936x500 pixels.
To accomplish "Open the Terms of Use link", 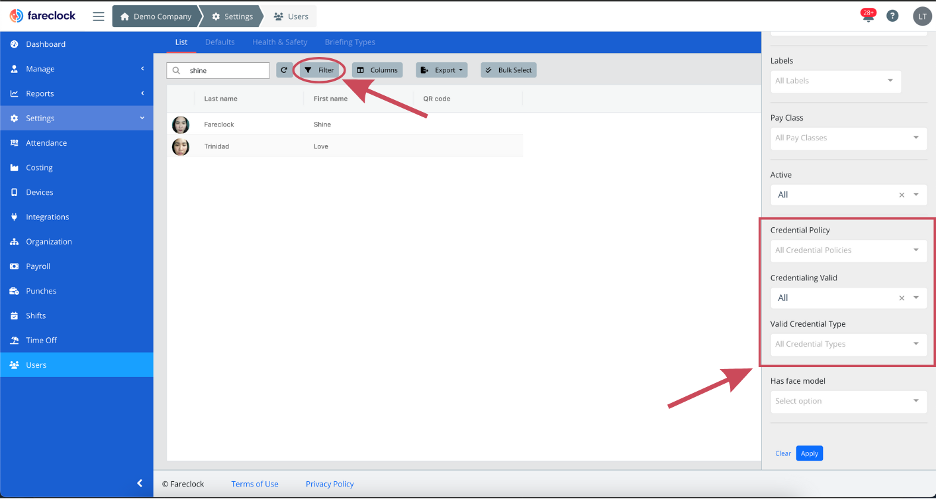I will [255, 484].
